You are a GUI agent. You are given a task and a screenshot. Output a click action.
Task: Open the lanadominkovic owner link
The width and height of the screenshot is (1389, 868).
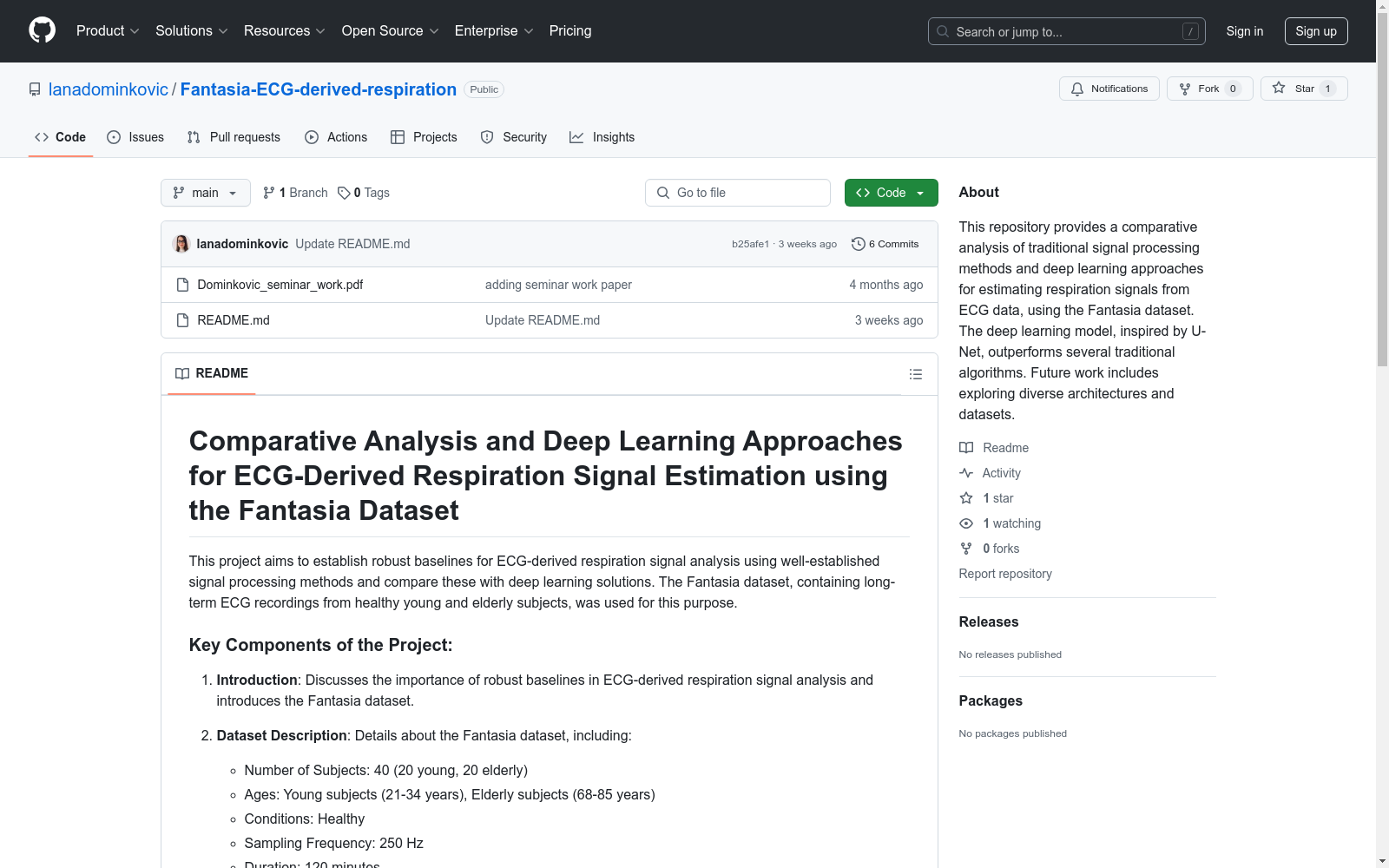[109, 89]
